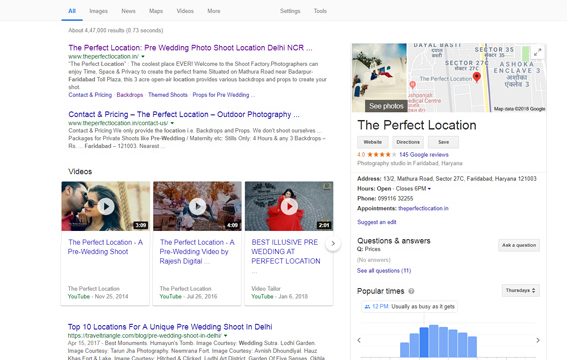Switch to the News tab
The width and height of the screenshot is (570, 360).
tap(128, 11)
